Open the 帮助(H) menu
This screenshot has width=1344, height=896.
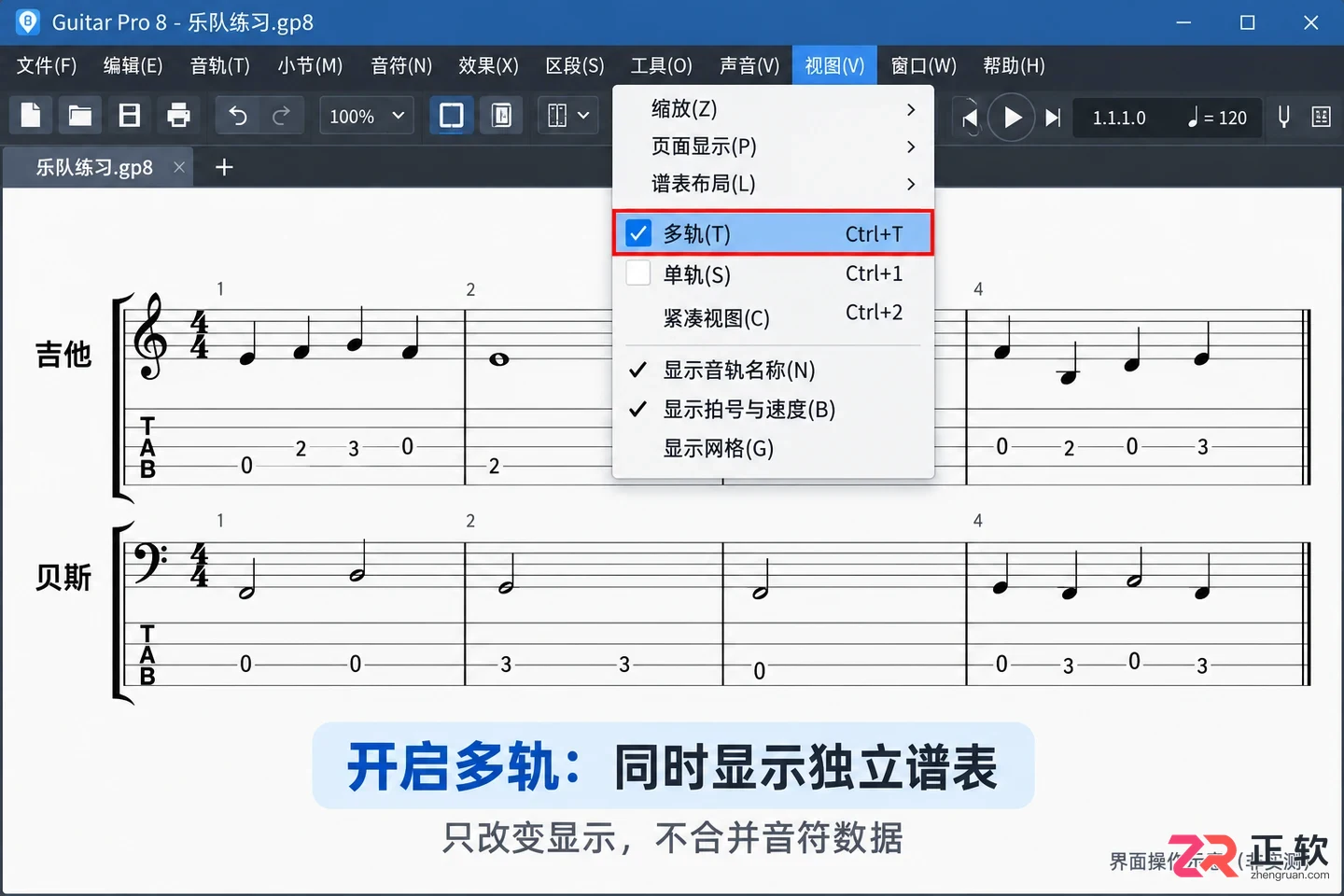pyautogui.click(x=1014, y=65)
